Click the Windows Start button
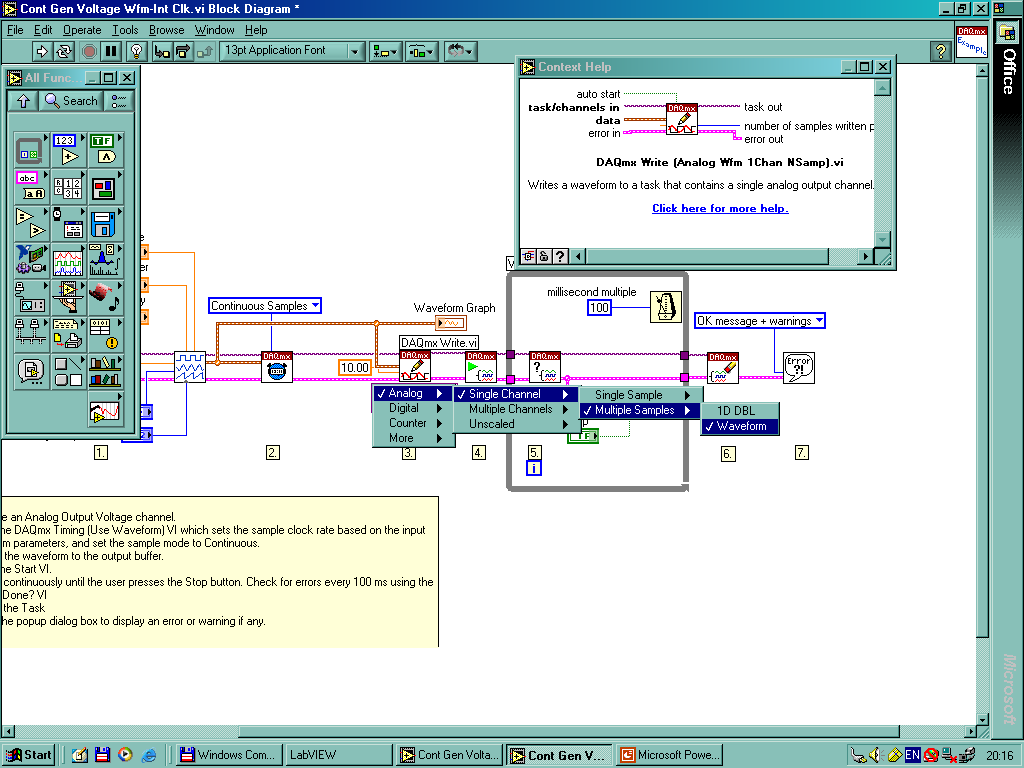Viewport: 1024px width, 768px height. (x=28, y=755)
